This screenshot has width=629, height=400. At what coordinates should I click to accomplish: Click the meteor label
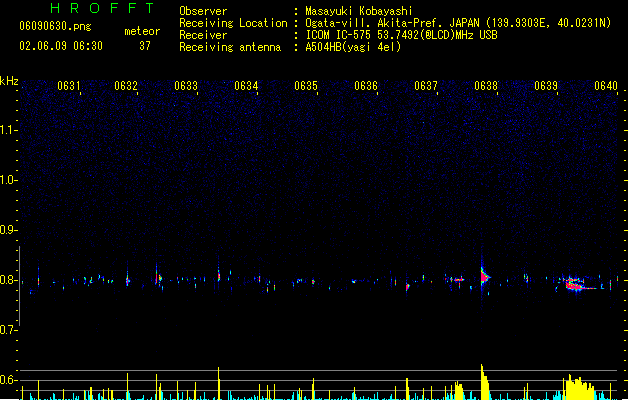(142, 31)
